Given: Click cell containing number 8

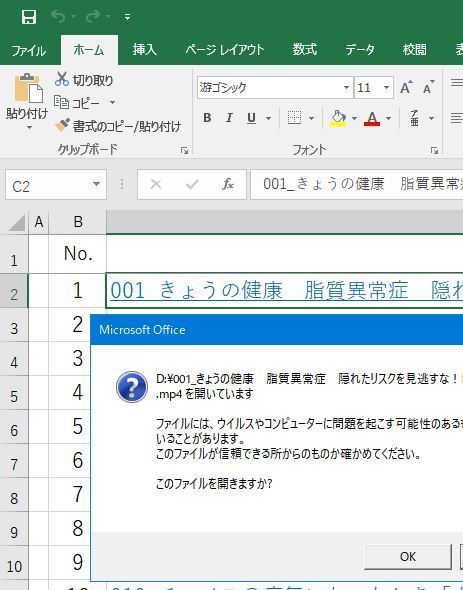Looking at the screenshot, I should [78, 528].
